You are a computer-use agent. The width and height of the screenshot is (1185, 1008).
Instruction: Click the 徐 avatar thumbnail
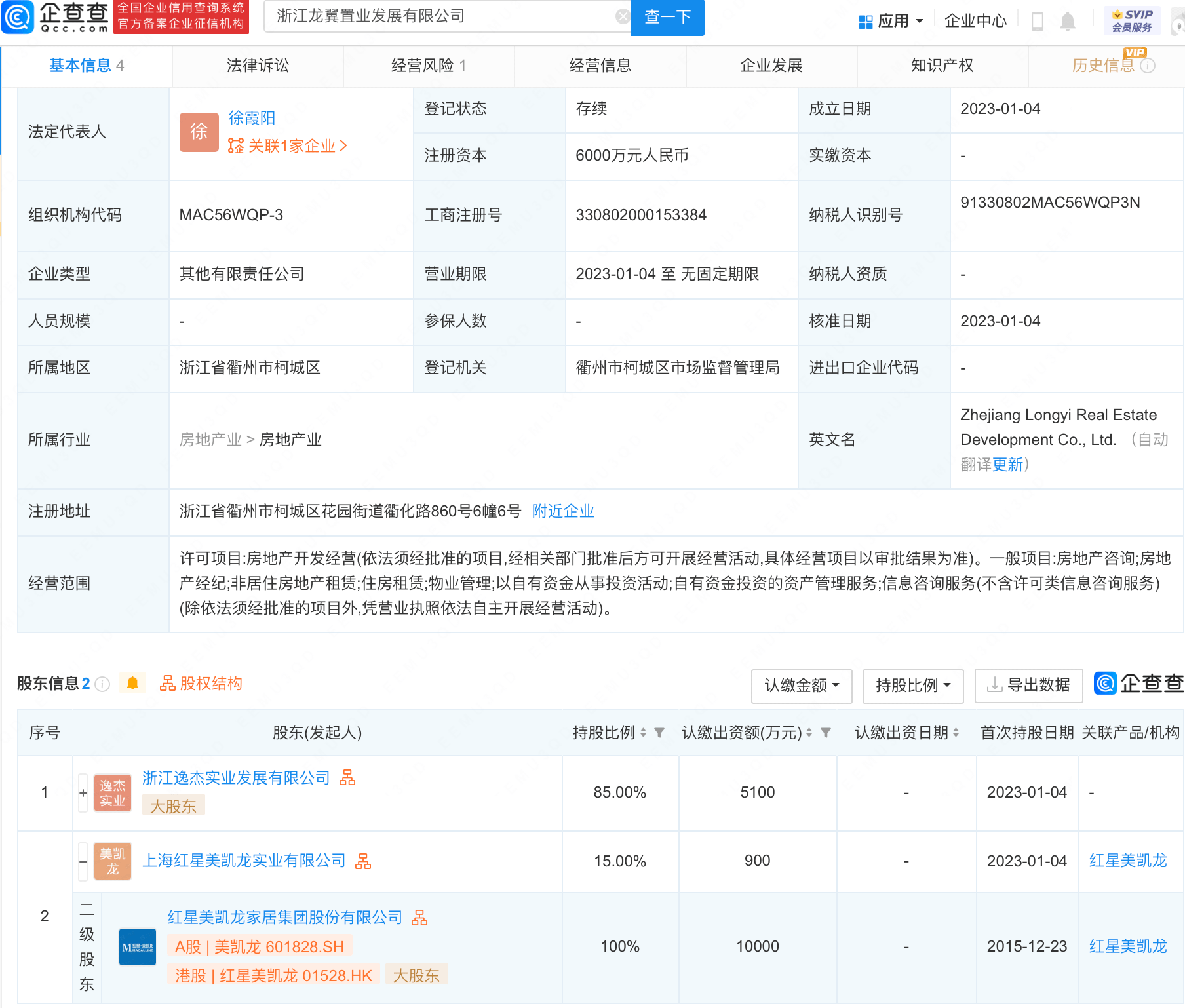click(199, 132)
